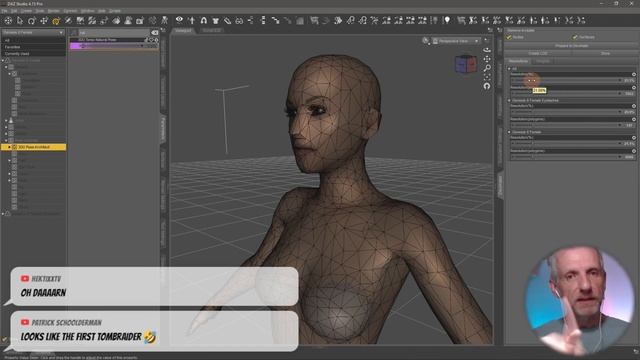This screenshot has width=640, height=360.
Task: Select the Translate move tool
Action: coord(44,20)
